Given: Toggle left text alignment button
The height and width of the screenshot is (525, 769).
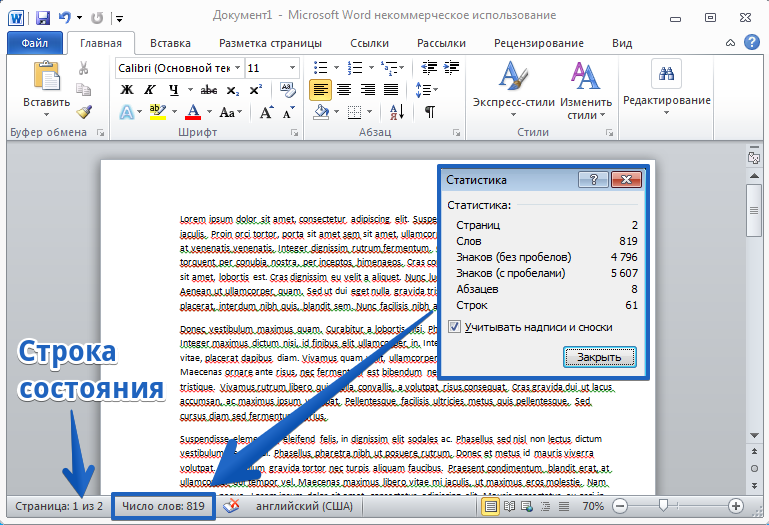Looking at the screenshot, I should pos(320,90).
